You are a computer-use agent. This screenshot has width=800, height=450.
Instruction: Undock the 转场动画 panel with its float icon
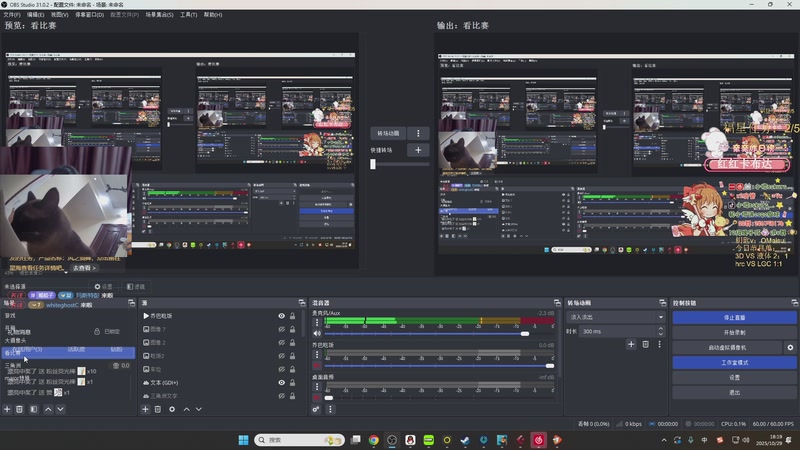[662, 303]
